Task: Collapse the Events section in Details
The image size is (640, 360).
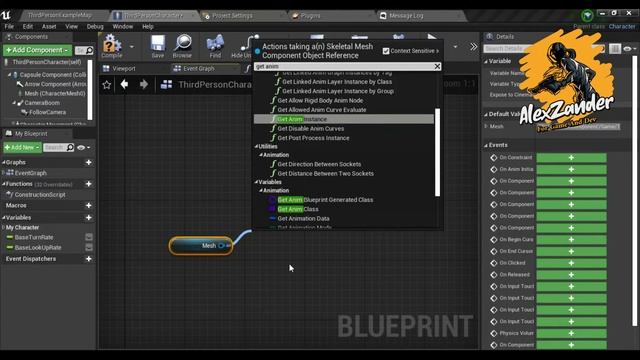Action: [x=486, y=145]
